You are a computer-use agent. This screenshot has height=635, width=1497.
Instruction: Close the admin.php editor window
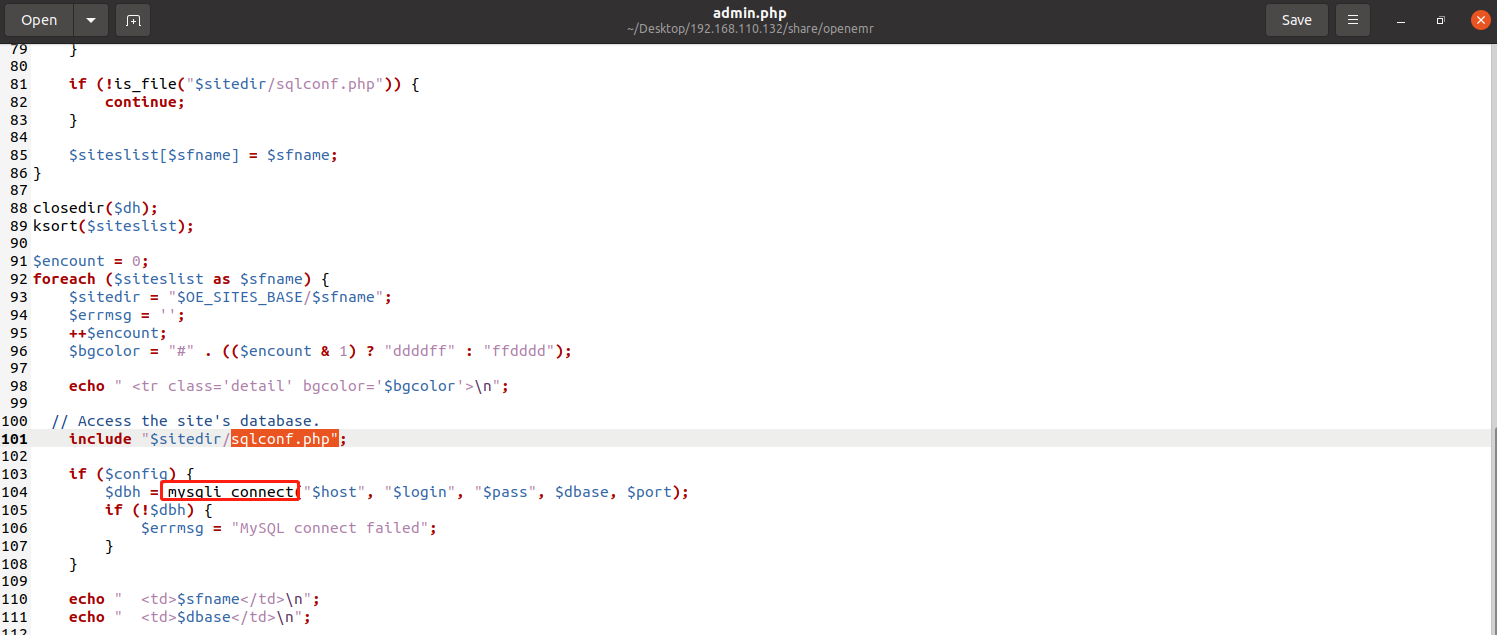pos(1480,20)
